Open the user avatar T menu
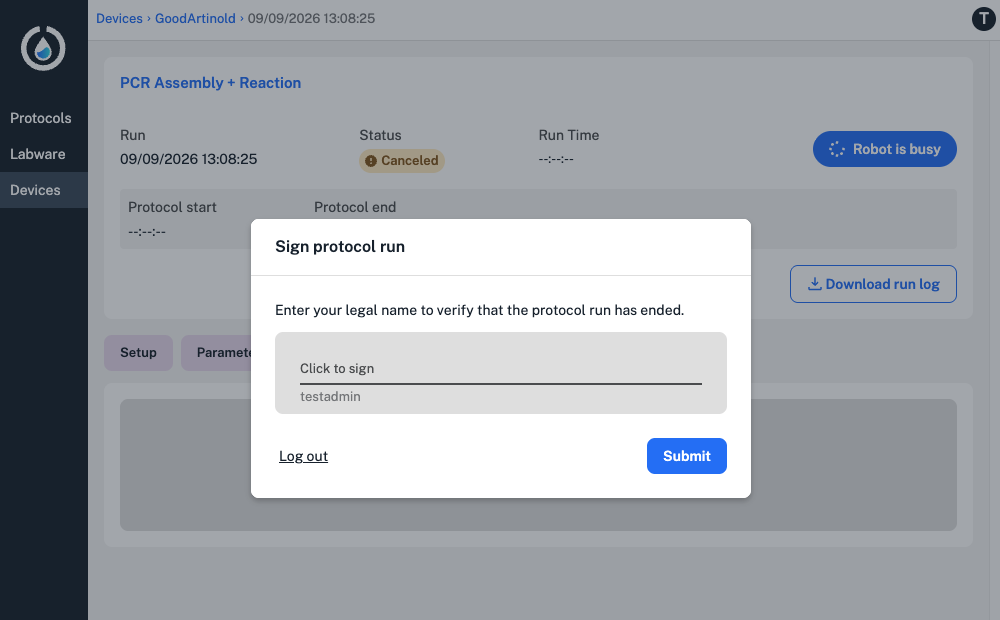 coord(983,18)
